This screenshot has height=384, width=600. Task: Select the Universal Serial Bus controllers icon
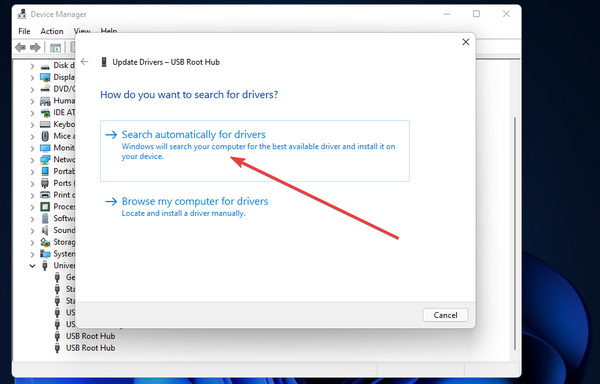click(x=45, y=265)
